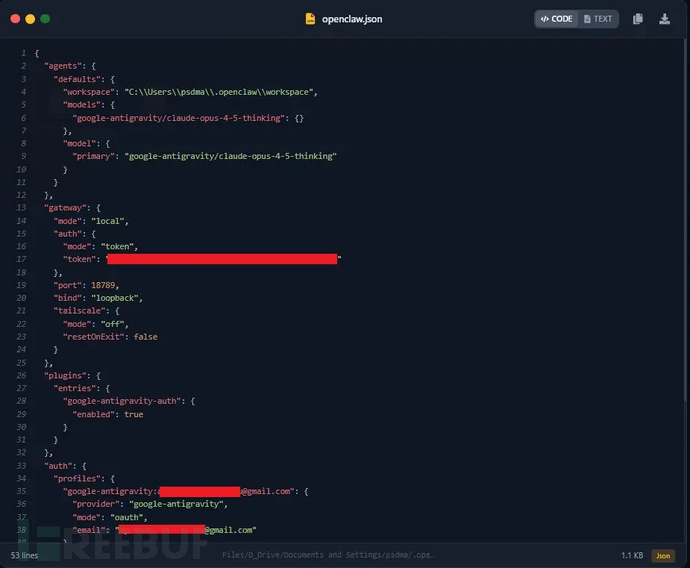Screen dimensions: 690x568
Task: Click line number 1 in the gutter
Action: point(23,53)
